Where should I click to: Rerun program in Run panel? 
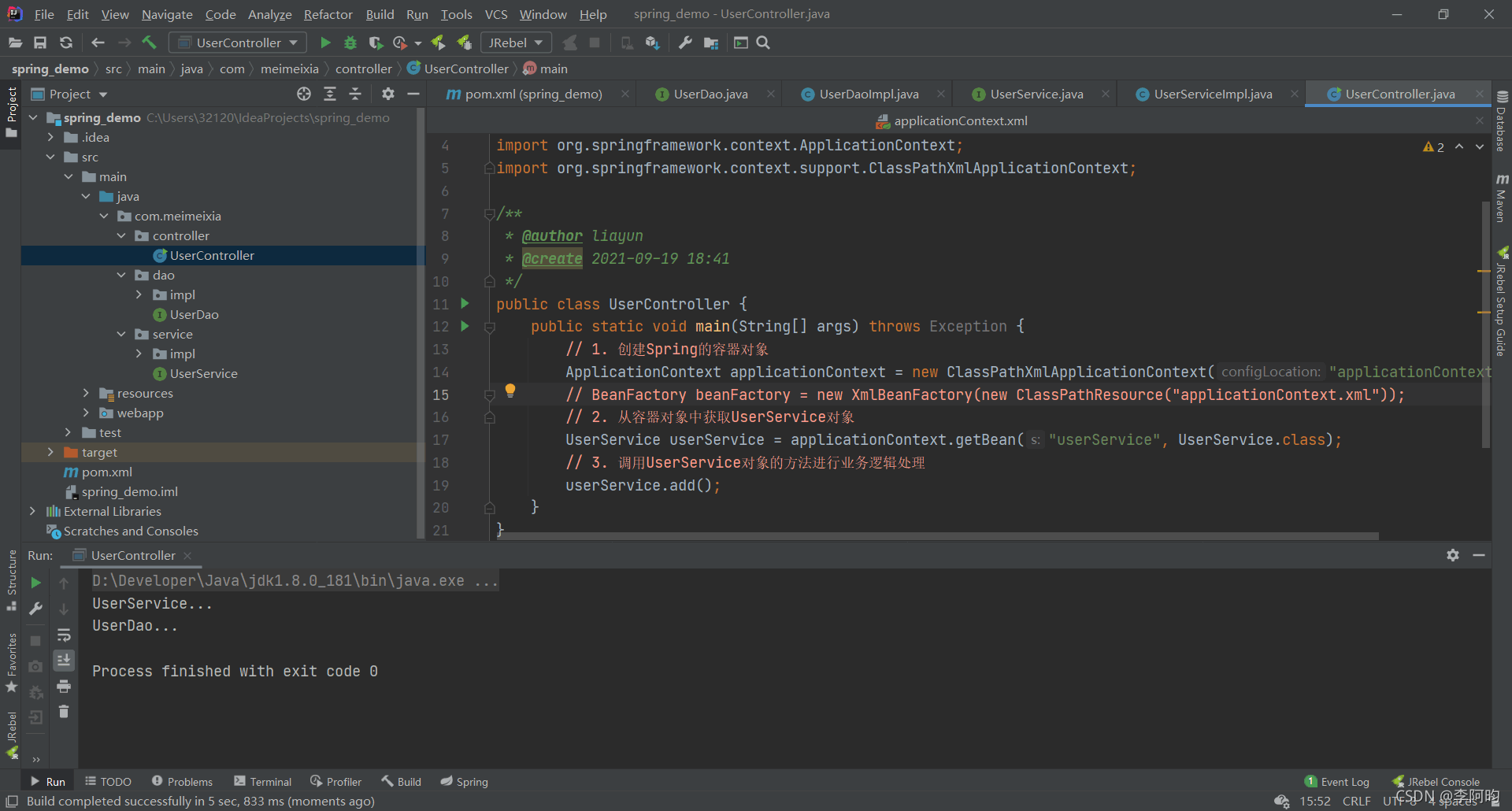[x=35, y=583]
